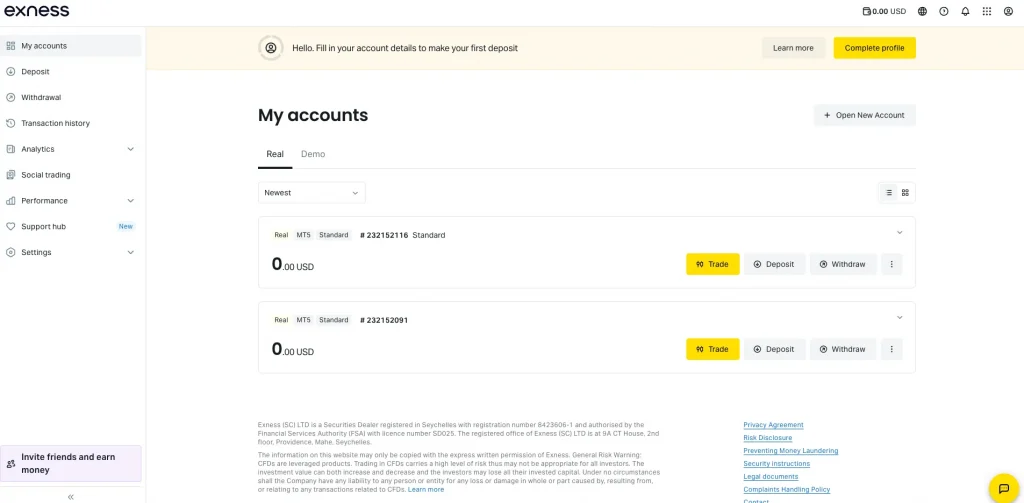Collapse the sidebar with double-chevron

pyautogui.click(x=71, y=496)
